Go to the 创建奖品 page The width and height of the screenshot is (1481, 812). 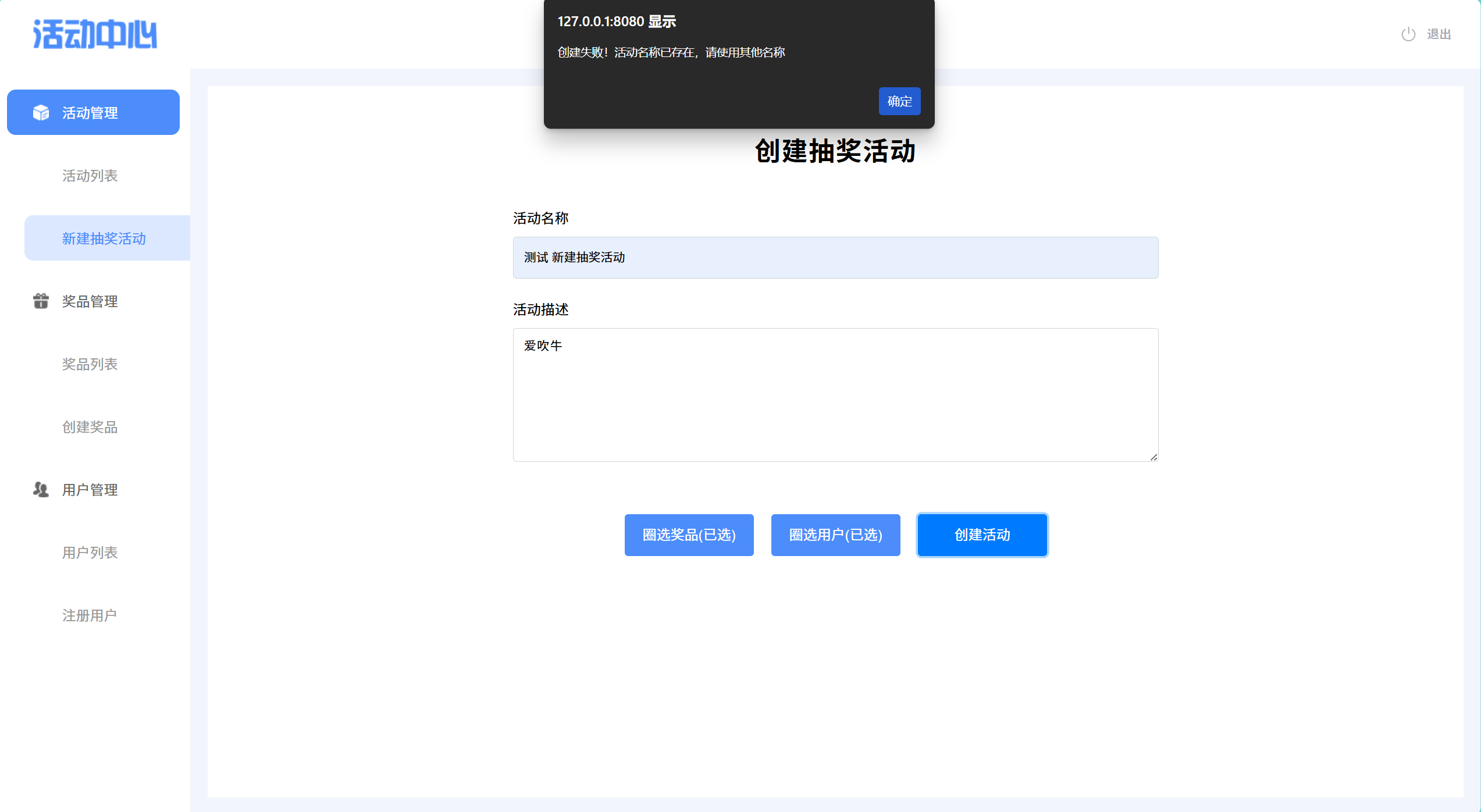[90, 427]
